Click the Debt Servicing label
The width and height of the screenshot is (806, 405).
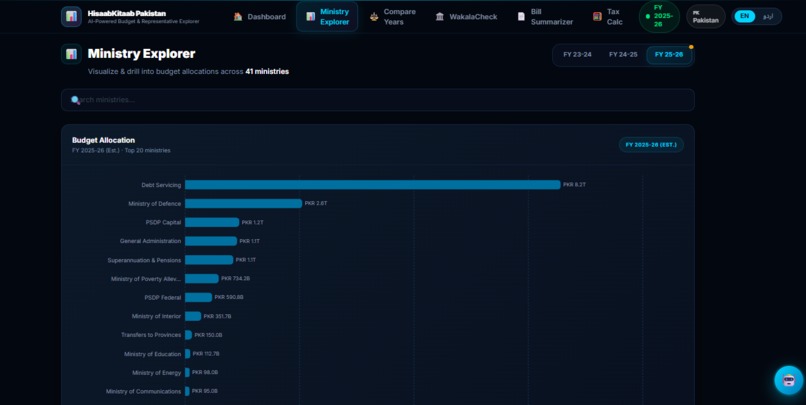click(161, 185)
